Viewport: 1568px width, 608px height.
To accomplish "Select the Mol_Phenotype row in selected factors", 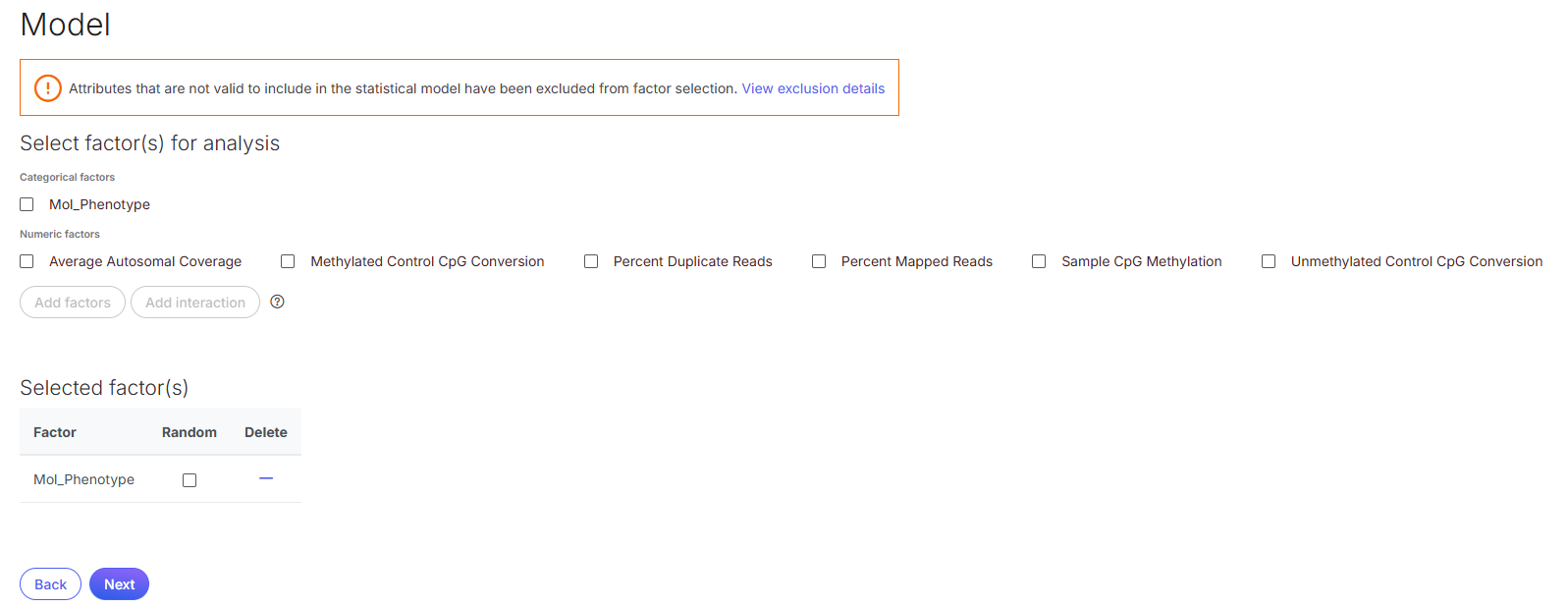I will (x=84, y=479).
